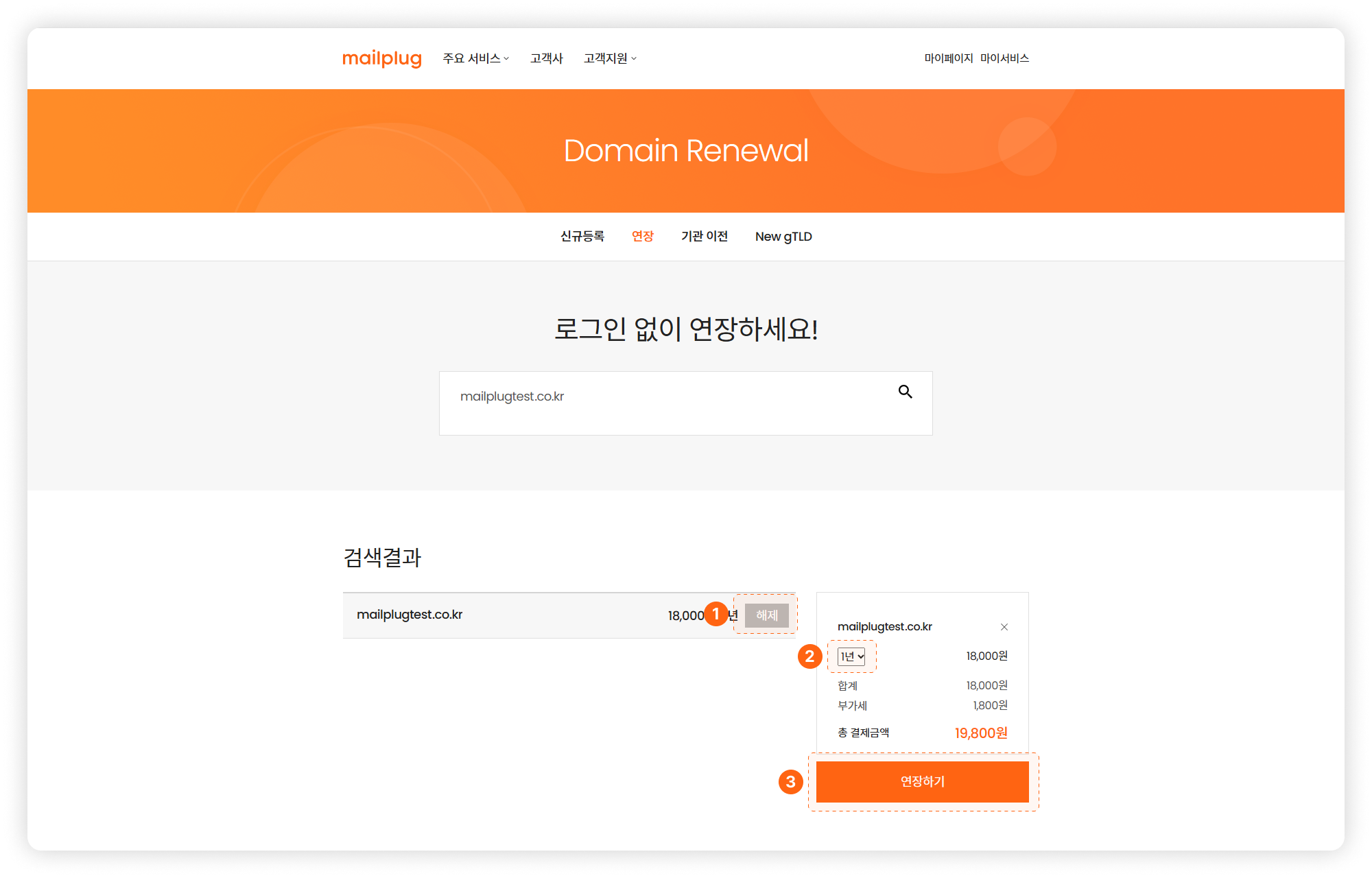Remove mailplugtest.co.kr from the cart with X
The height and width of the screenshot is (878, 1372).
pos(1004,627)
